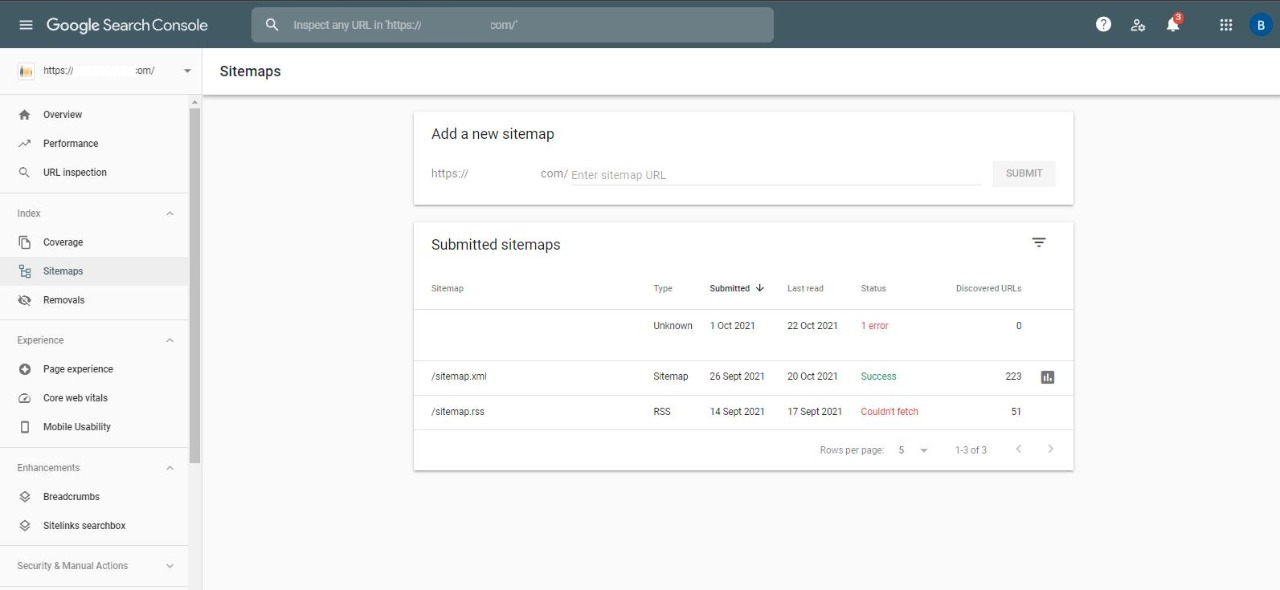Collapse the Enhancements section
The image size is (1280, 590).
point(169,468)
